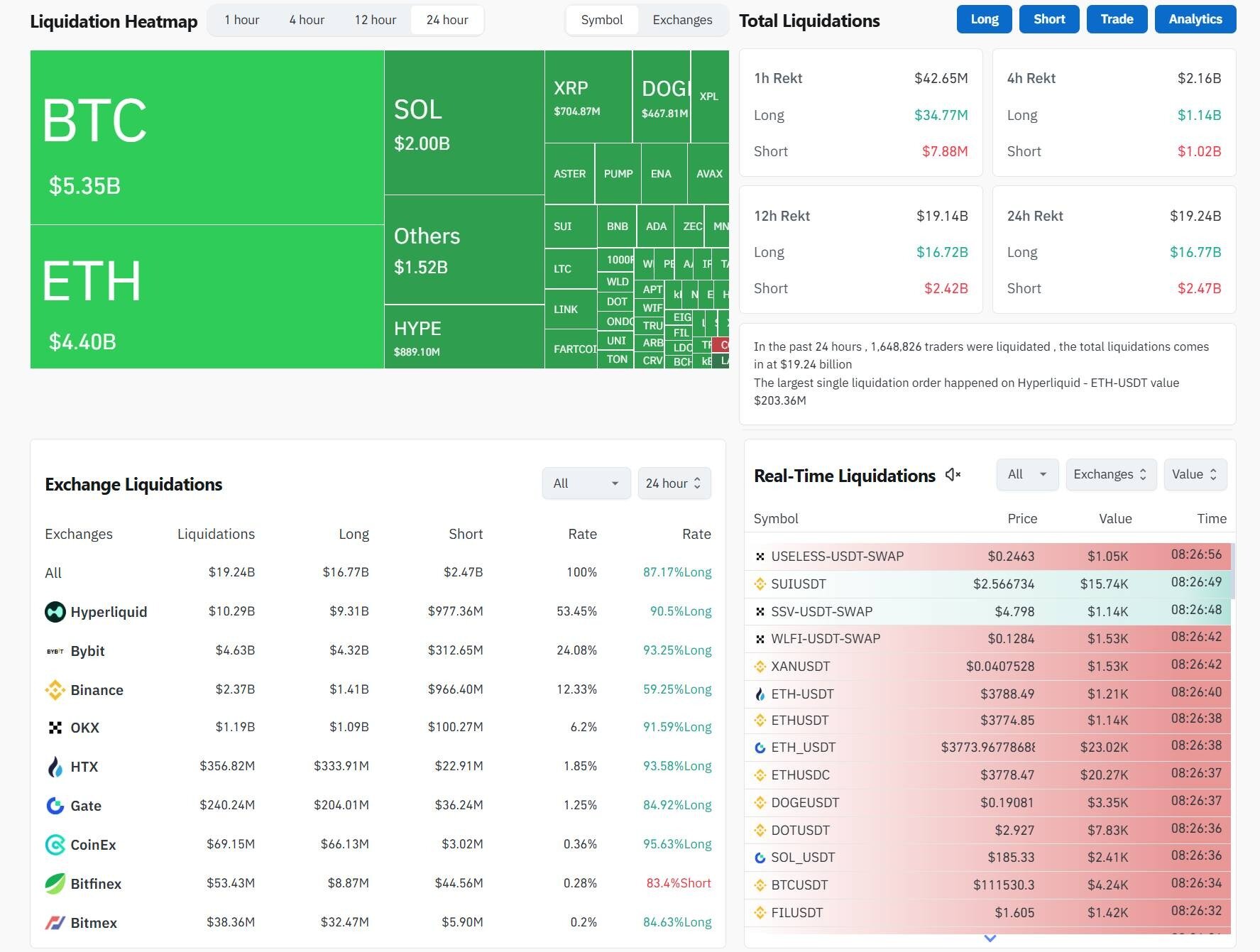Image resolution: width=1260 pixels, height=952 pixels.
Task: Click the OKX exchange logo icon
Action: coord(55,728)
